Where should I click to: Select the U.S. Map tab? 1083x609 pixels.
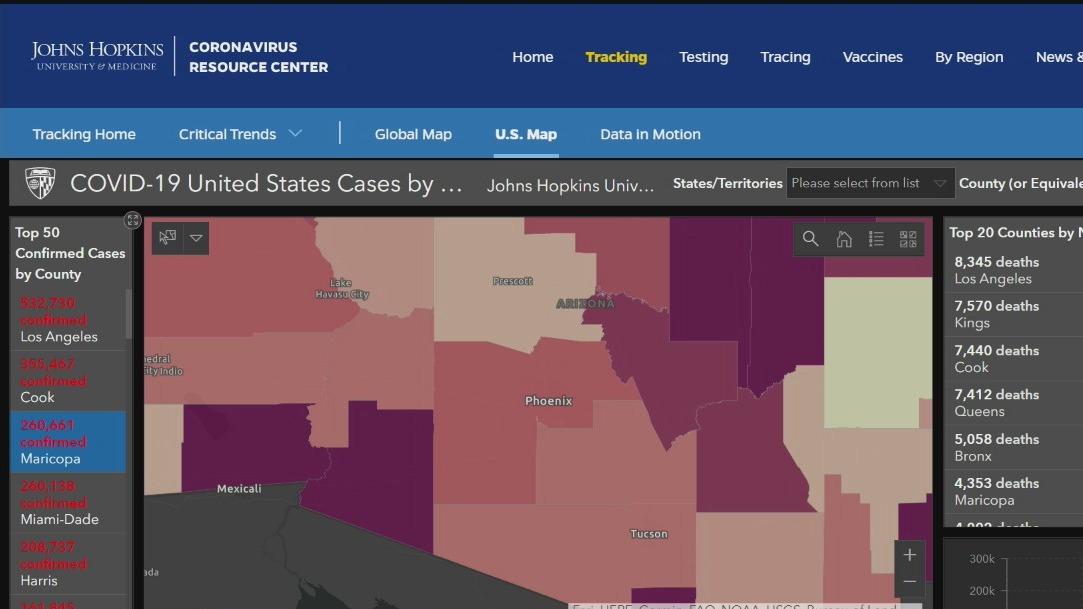pos(526,134)
